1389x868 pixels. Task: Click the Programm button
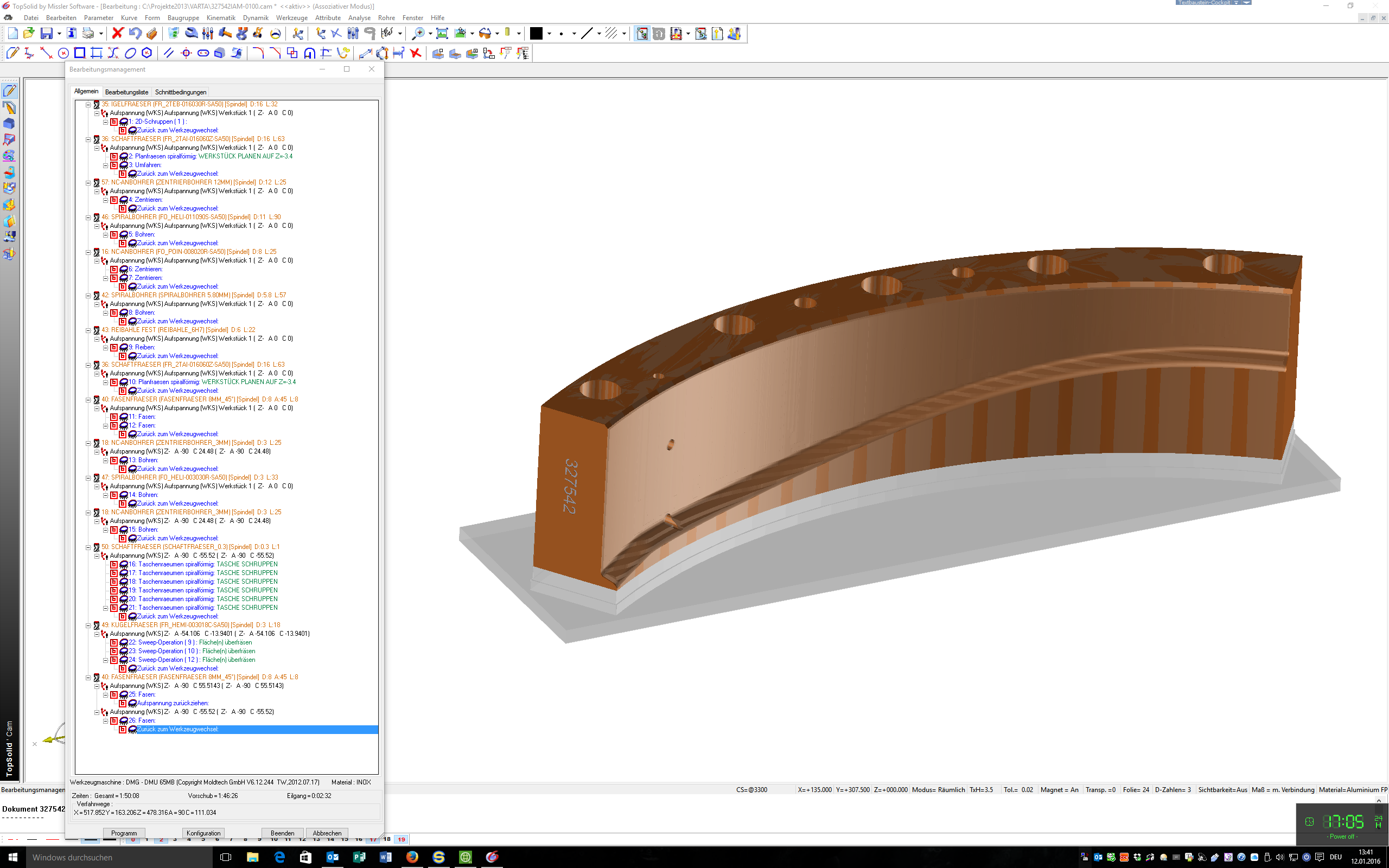[124, 833]
